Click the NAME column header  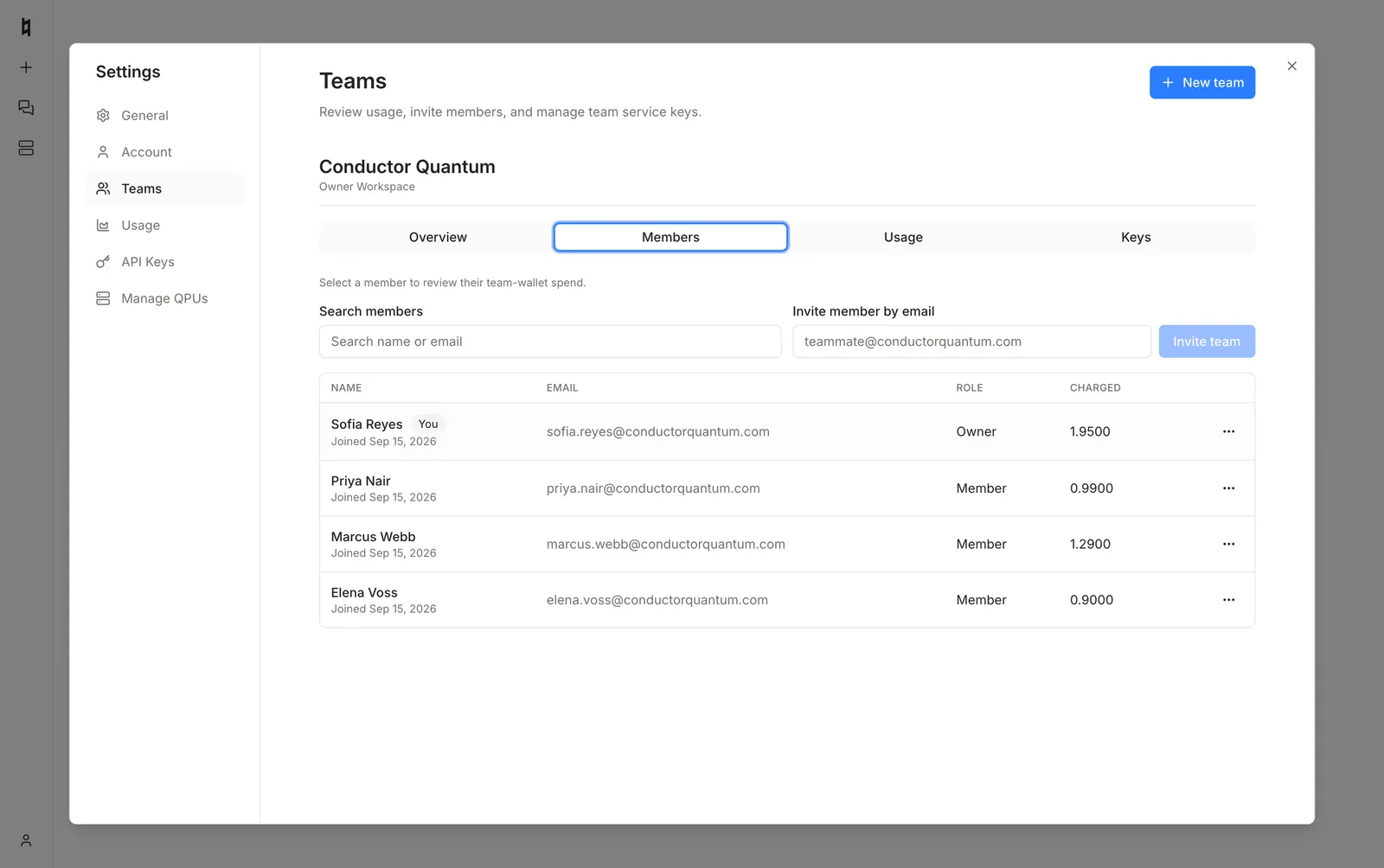coord(346,388)
